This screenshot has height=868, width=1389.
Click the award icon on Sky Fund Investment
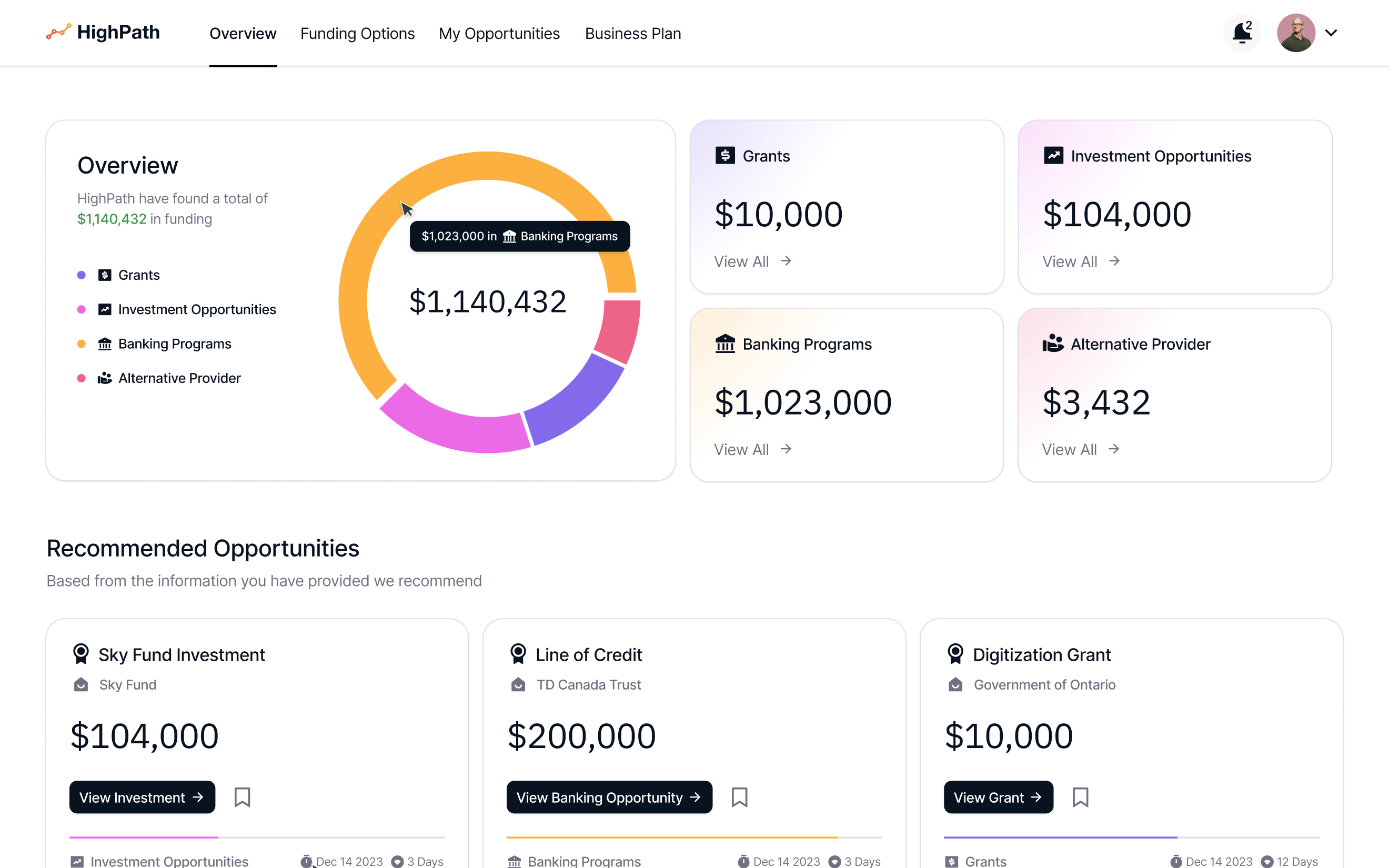coord(80,653)
